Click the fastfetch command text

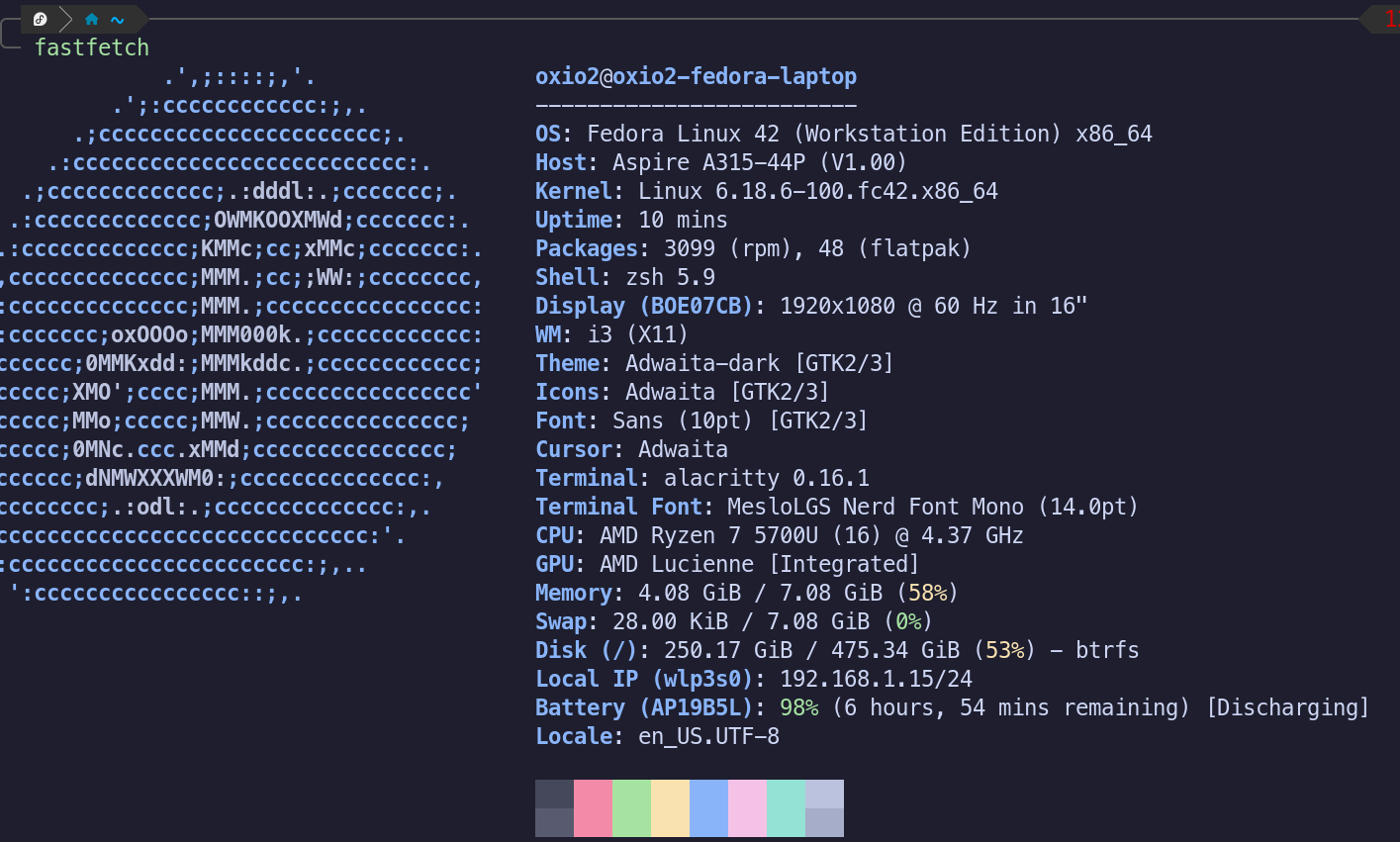tap(92, 46)
